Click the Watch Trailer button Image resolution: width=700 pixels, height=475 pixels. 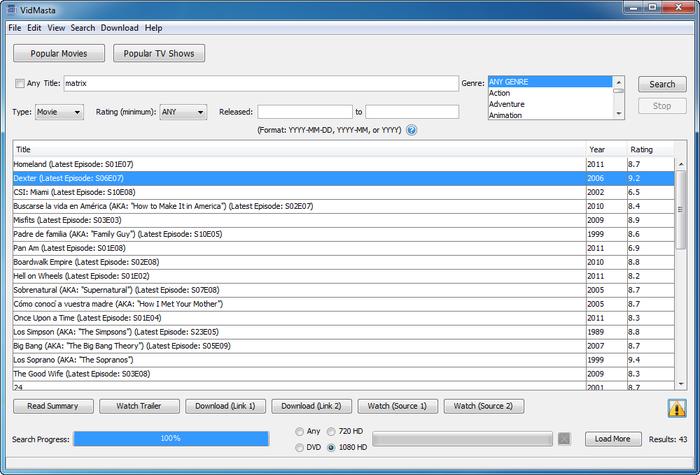(139, 406)
